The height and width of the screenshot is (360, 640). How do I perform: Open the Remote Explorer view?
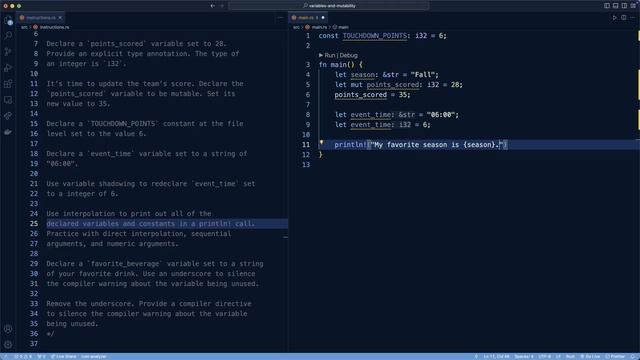pyautogui.click(x=8, y=100)
